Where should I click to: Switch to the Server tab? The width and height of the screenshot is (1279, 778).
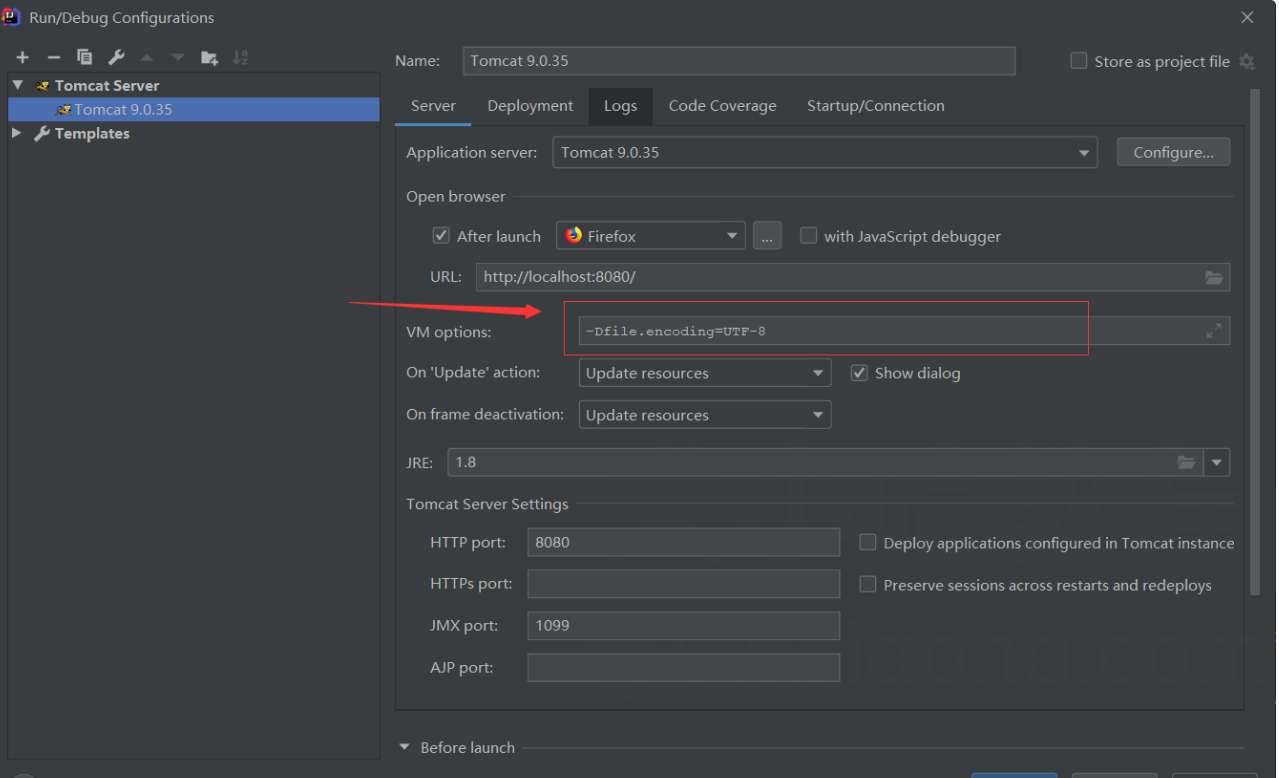click(433, 106)
